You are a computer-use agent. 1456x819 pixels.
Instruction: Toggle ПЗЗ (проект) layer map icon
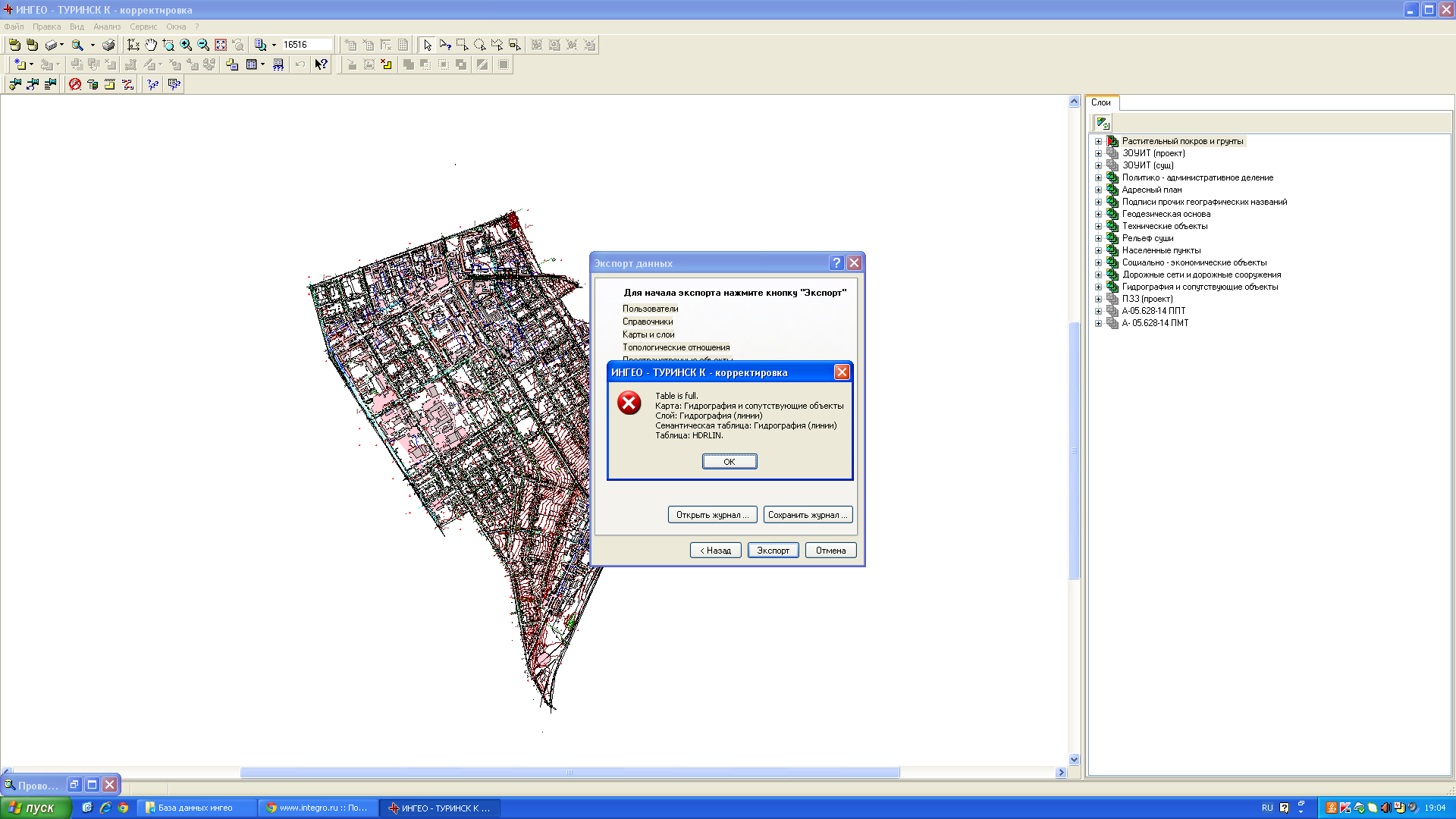coord(1112,299)
